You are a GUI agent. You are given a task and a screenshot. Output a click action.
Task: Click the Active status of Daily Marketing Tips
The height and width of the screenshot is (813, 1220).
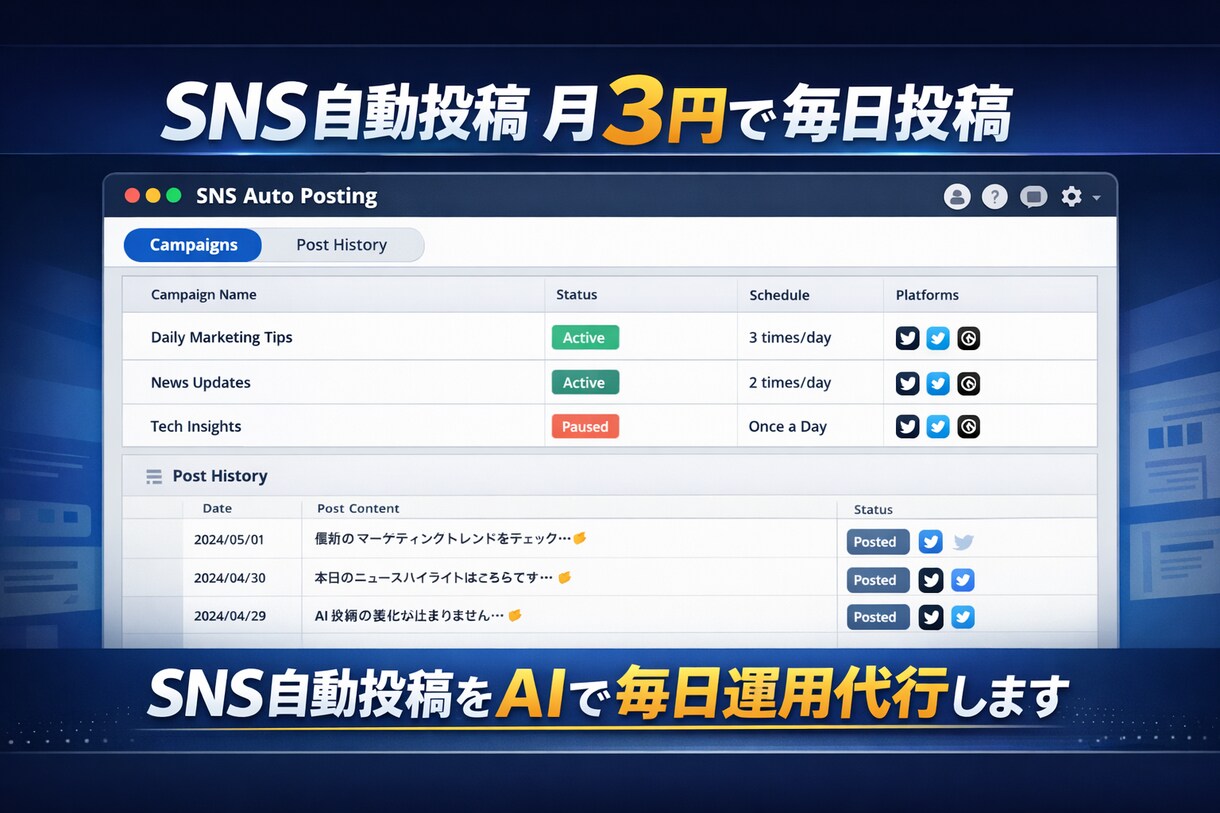(585, 338)
